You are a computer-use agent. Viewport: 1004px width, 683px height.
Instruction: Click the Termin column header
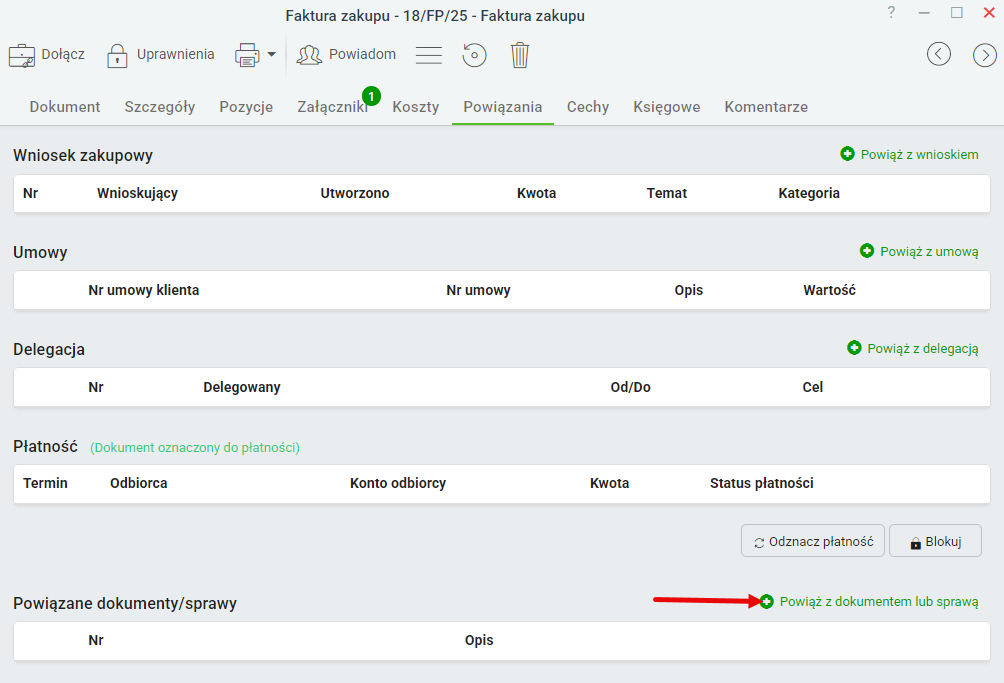point(45,483)
